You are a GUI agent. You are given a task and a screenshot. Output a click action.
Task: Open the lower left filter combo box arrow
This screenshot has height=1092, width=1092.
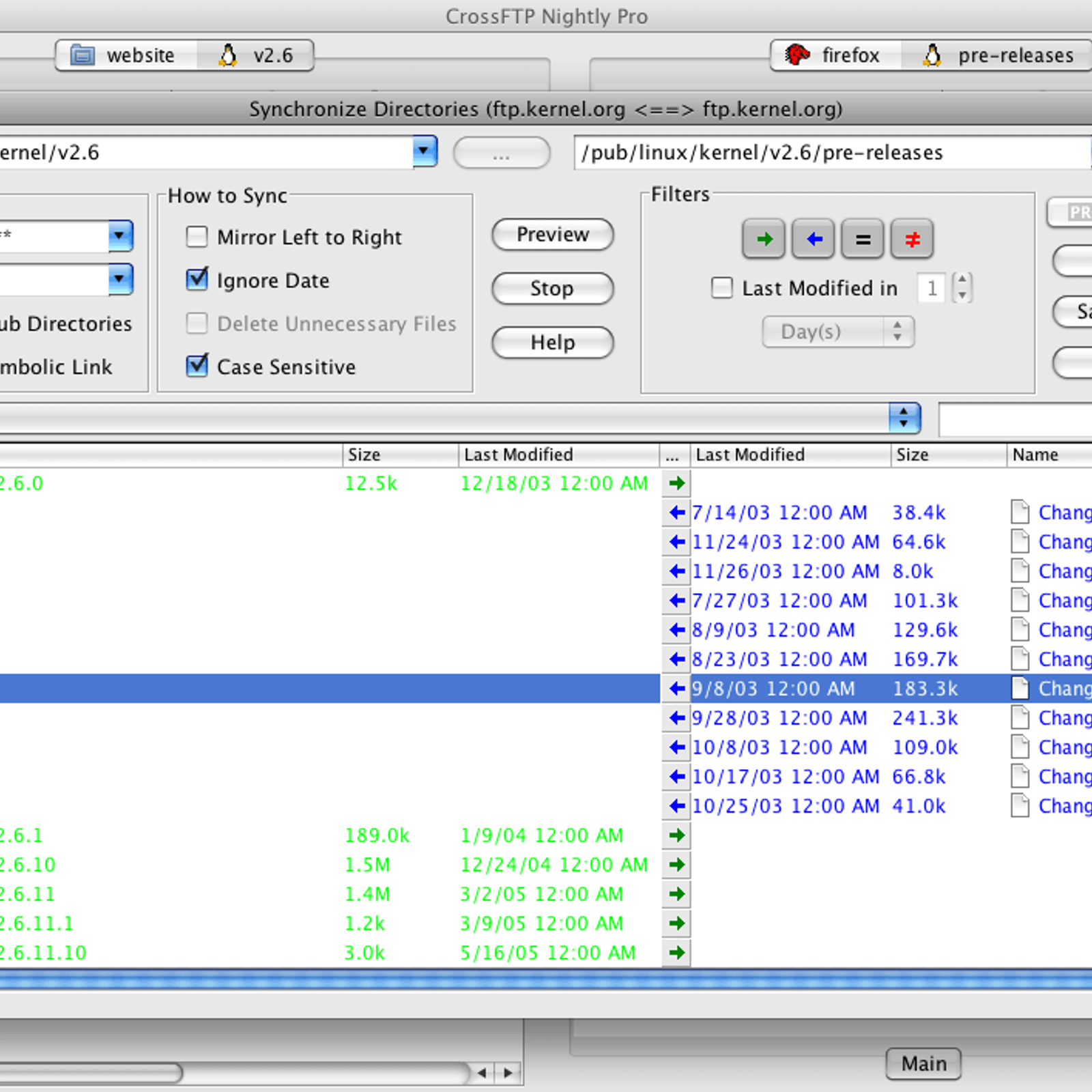click(x=120, y=279)
